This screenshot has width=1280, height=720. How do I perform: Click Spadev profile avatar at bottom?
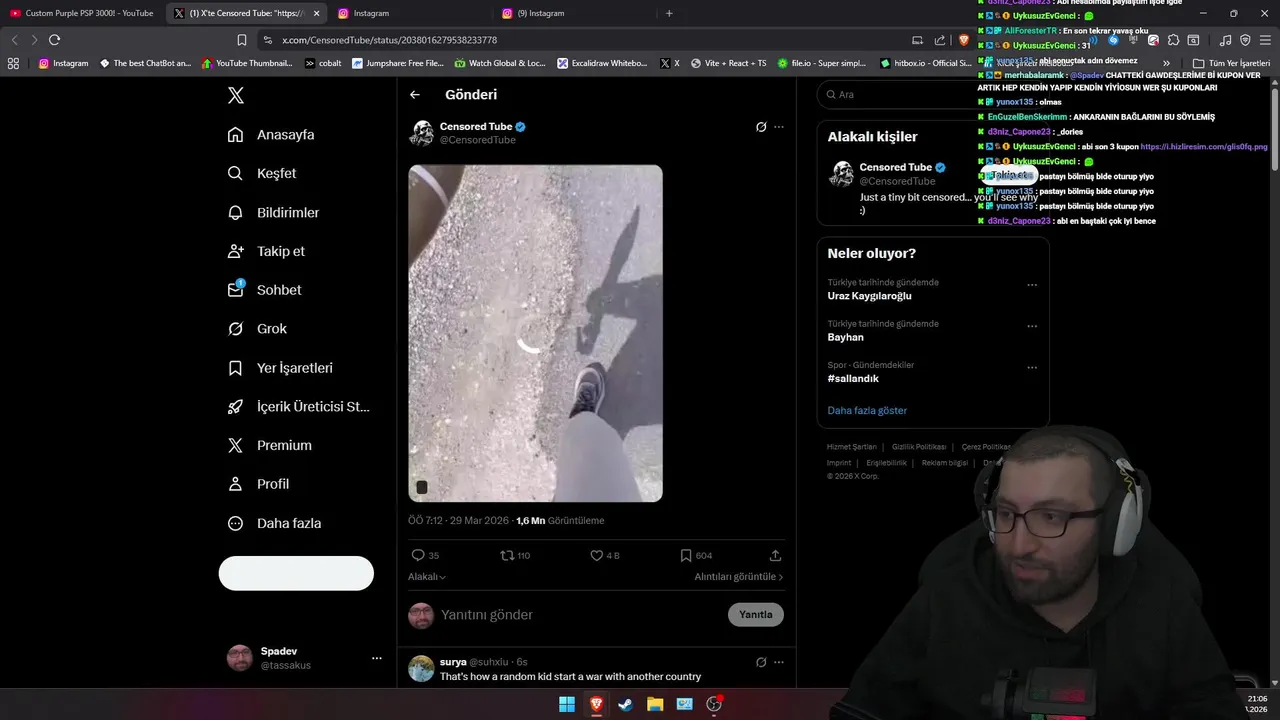[x=240, y=658]
